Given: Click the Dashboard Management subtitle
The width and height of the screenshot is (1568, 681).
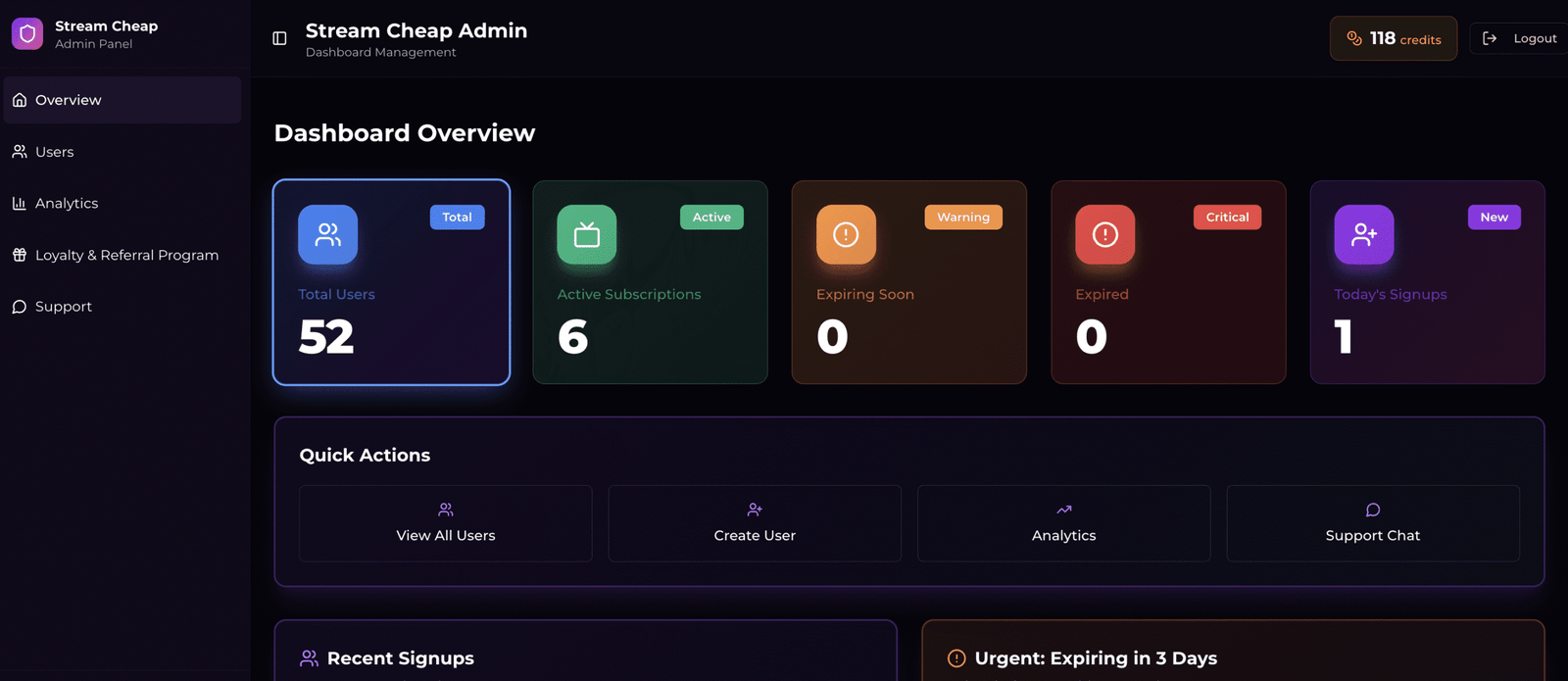Looking at the screenshot, I should 381,53.
